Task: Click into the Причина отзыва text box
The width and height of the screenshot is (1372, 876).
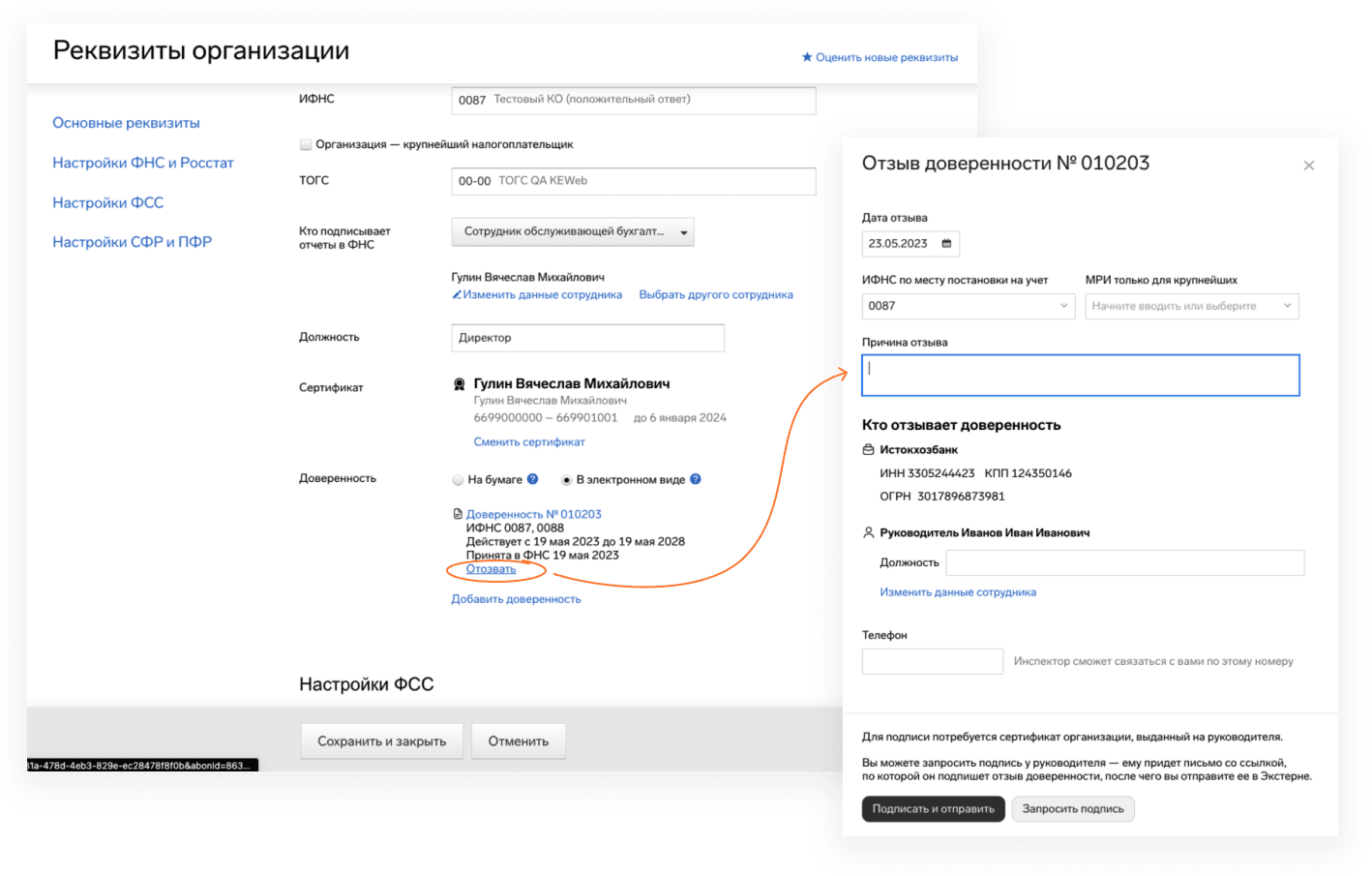Action: [x=1081, y=376]
